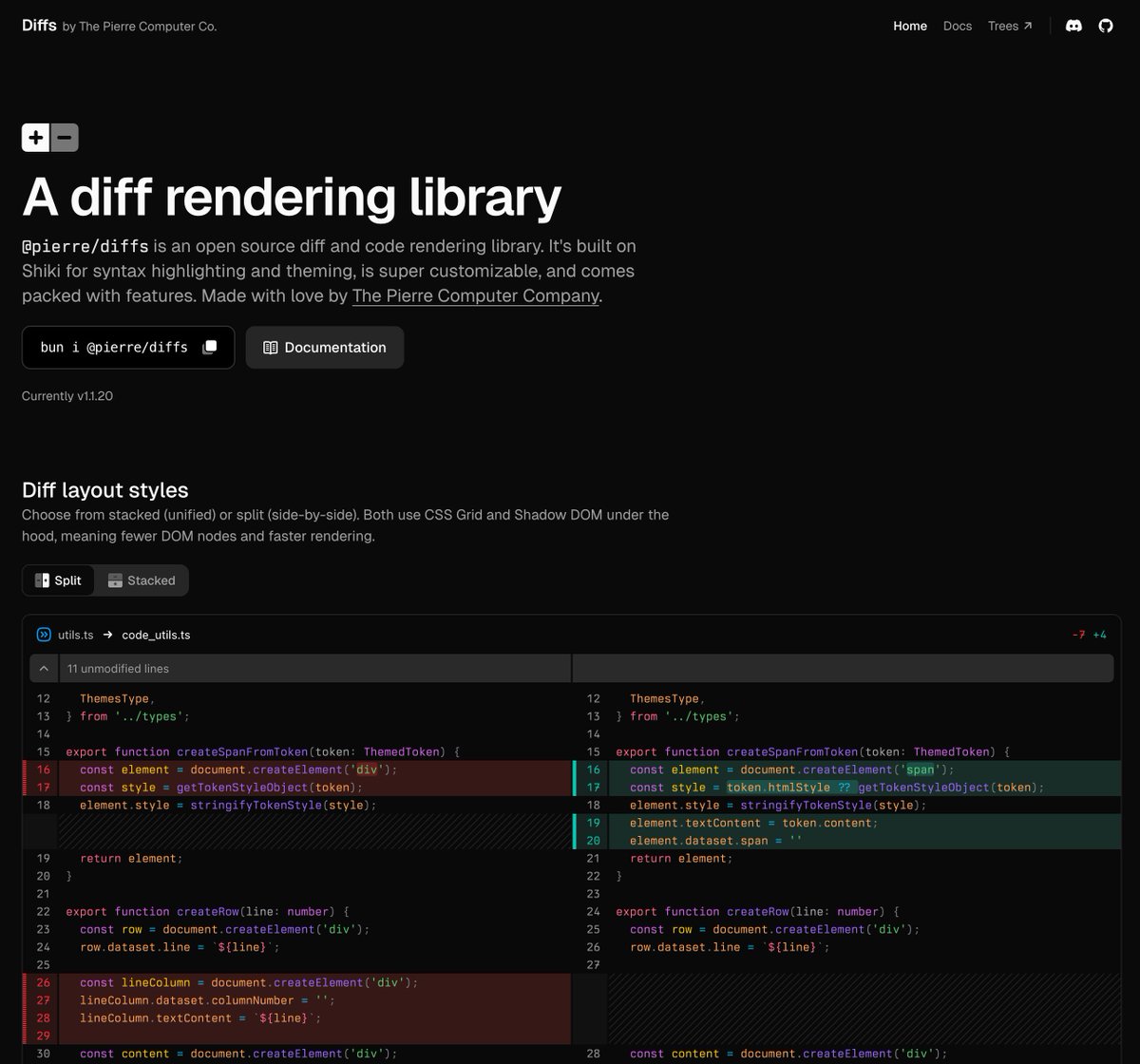Image resolution: width=1140 pixels, height=1064 pixels.
Task: Open Docs in top navigation
Action: point(958,26)
